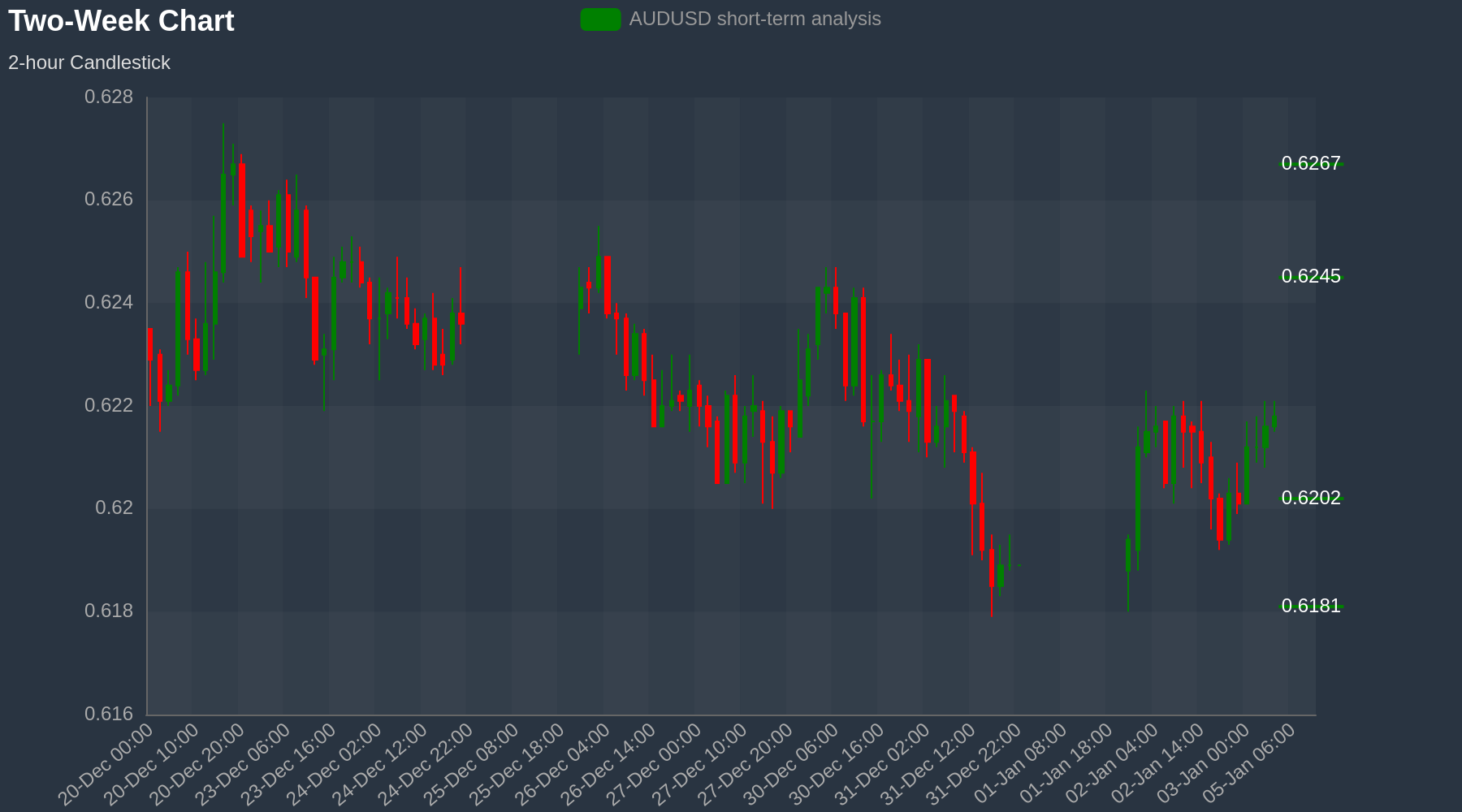The image size is (1462, 812).
Task: Click the 0.616 y-axis label
Action: click(109, 714)
